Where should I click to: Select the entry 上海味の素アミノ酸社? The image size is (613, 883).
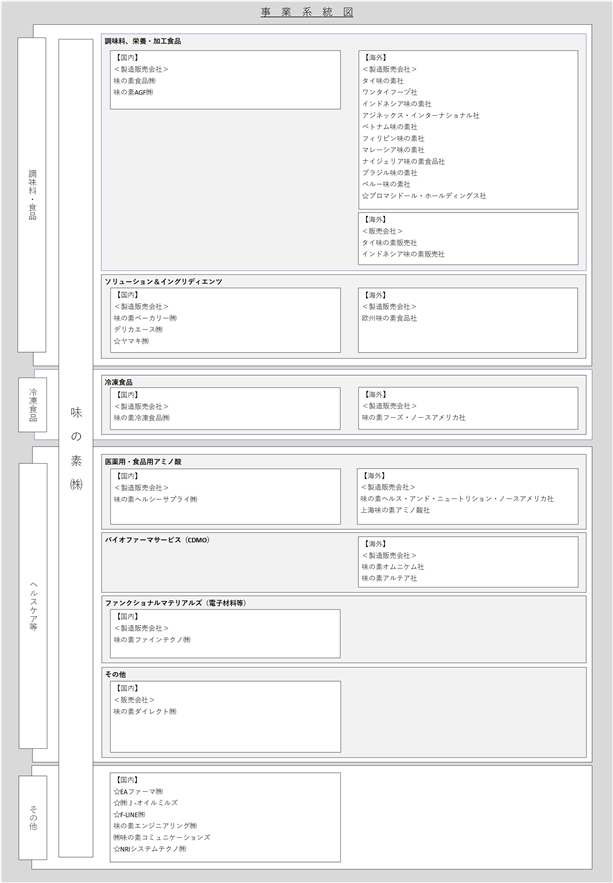tap(395, 510)
